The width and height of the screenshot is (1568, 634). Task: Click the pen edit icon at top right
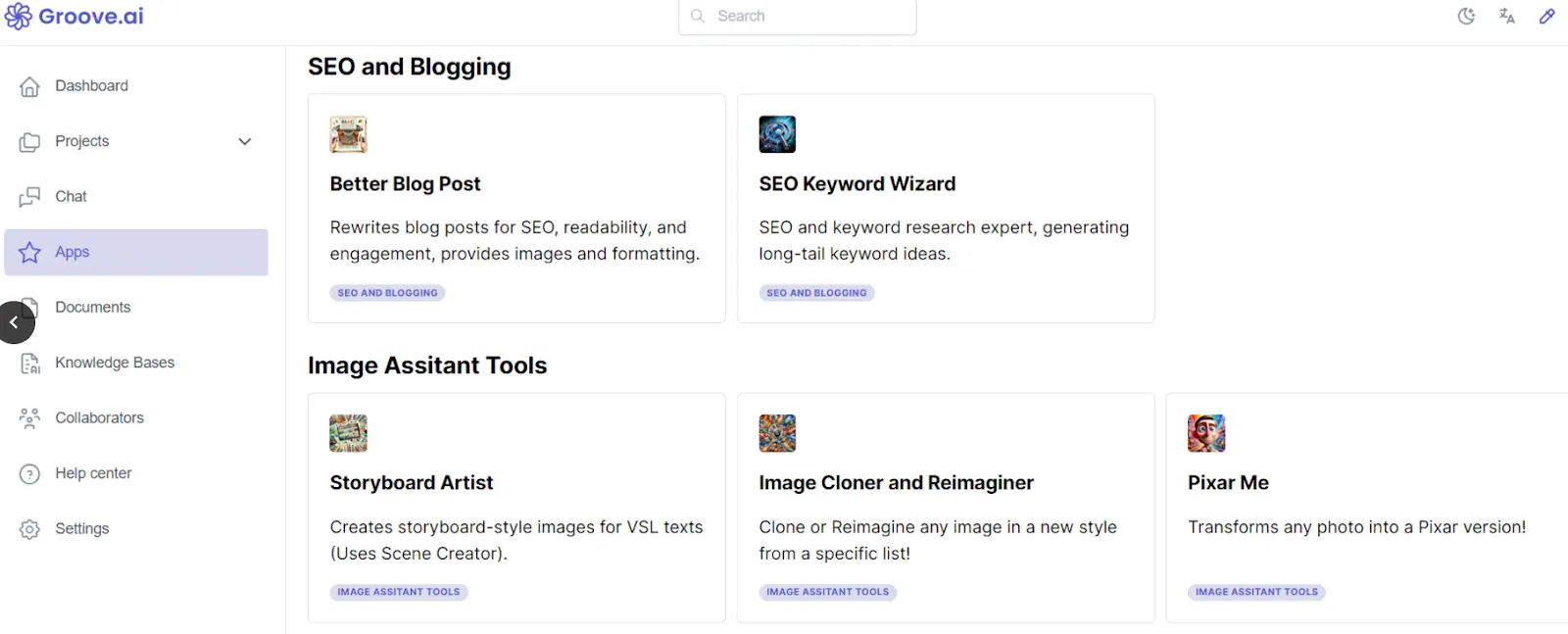click(1547, 16)
